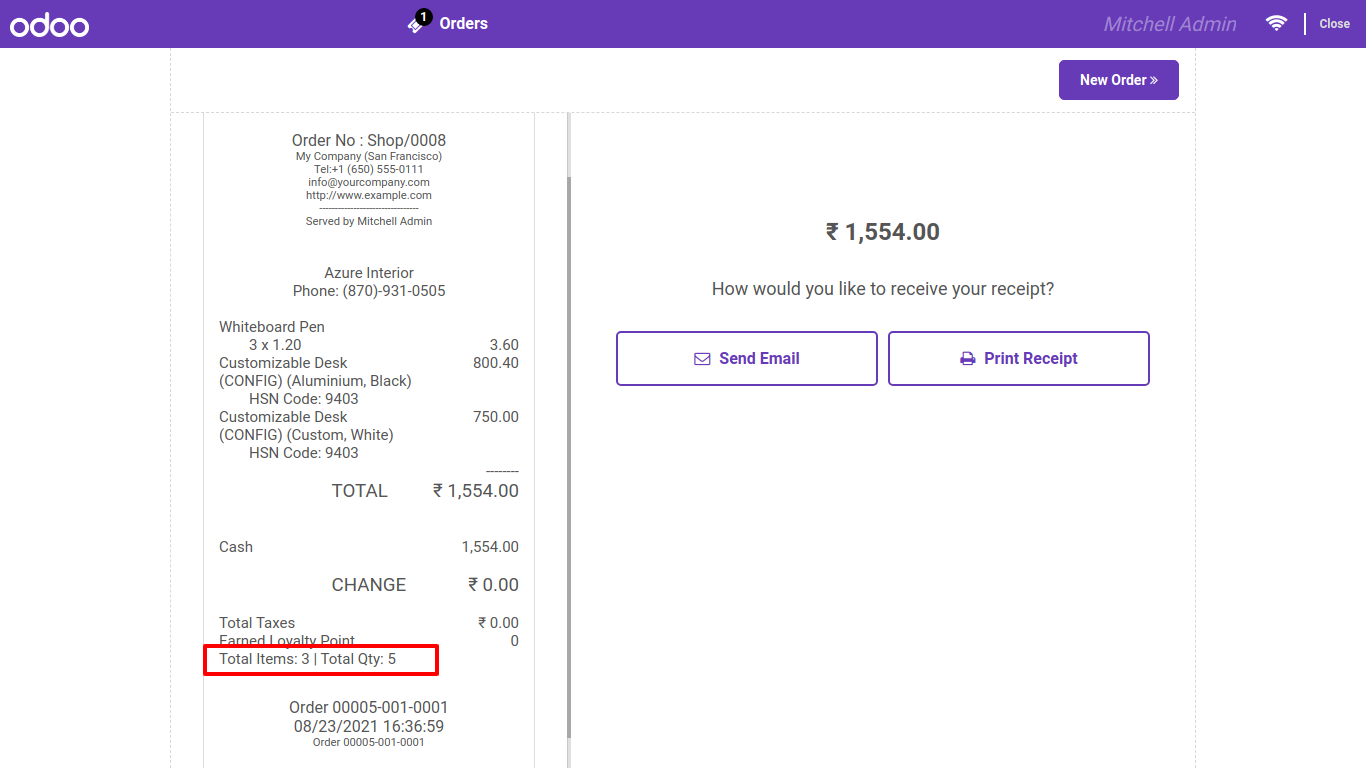This screenshot has height=768, width=1366.
Task: Click the My Company (San Francisco) line
Action: (369, 157)
